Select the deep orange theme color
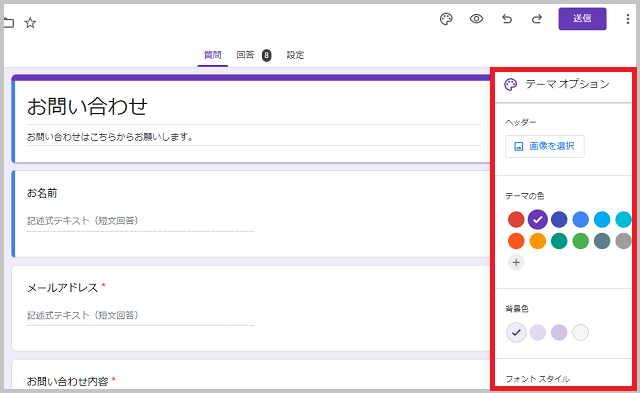The image size is (640, 393). point(516,241)
